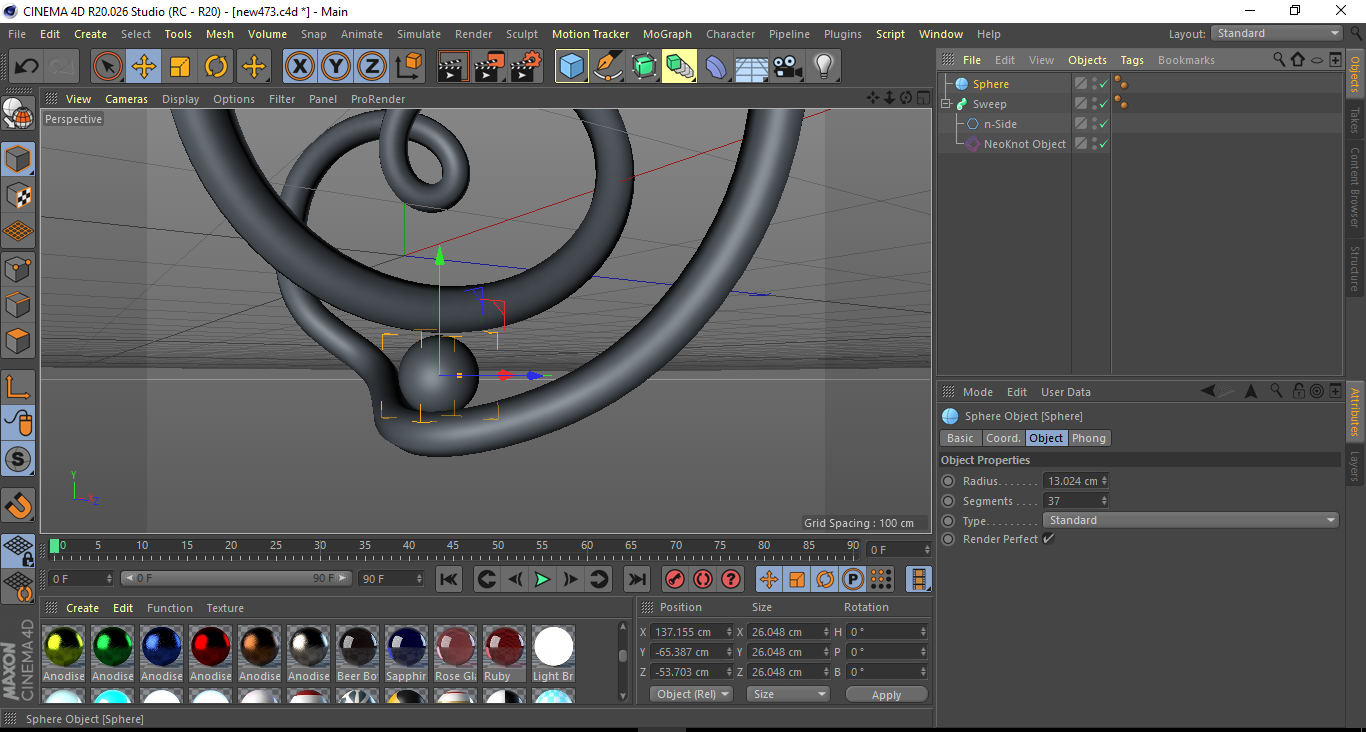This screenshot has height=732, width=1366.
Task: Click the Record Active Objects button
Action: tap(675, 579)
